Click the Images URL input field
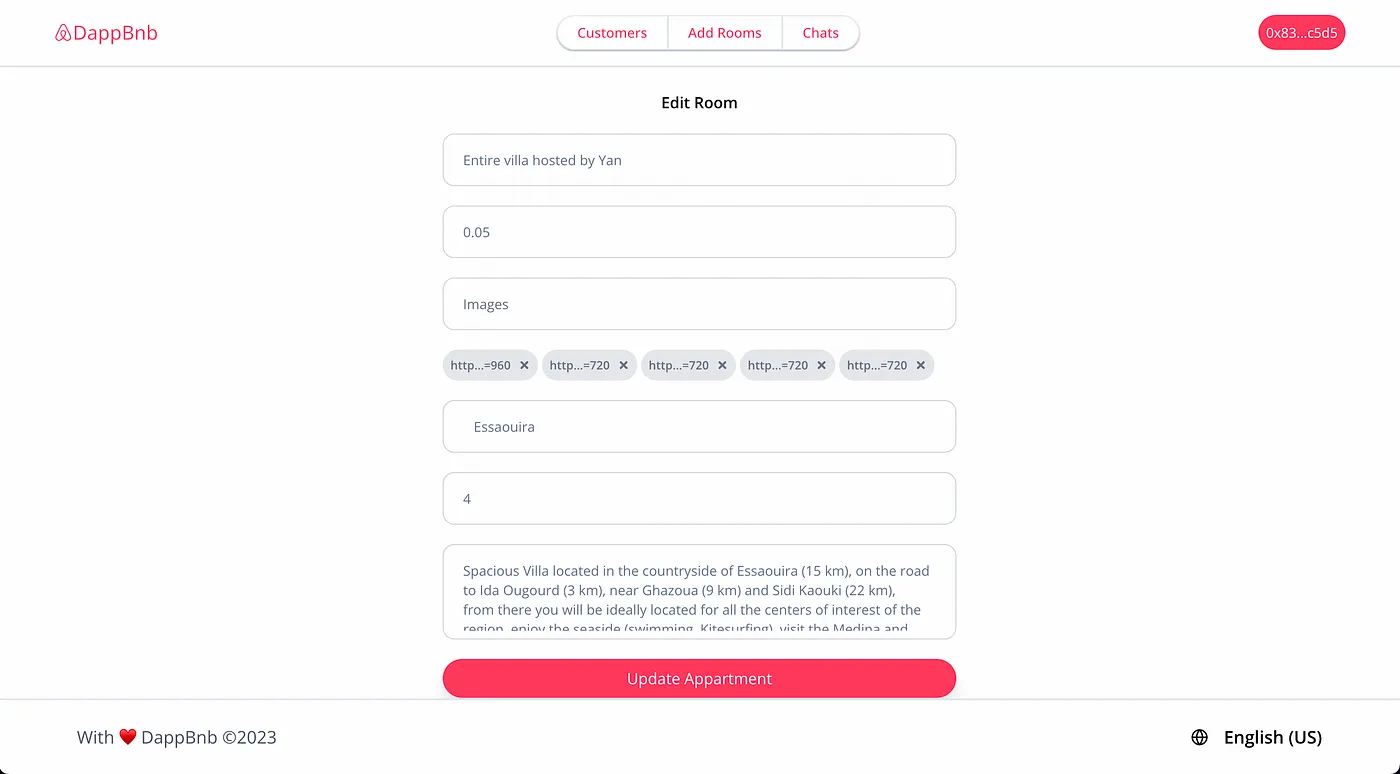Screen dimensions: 1400x774 pos(699,304)
